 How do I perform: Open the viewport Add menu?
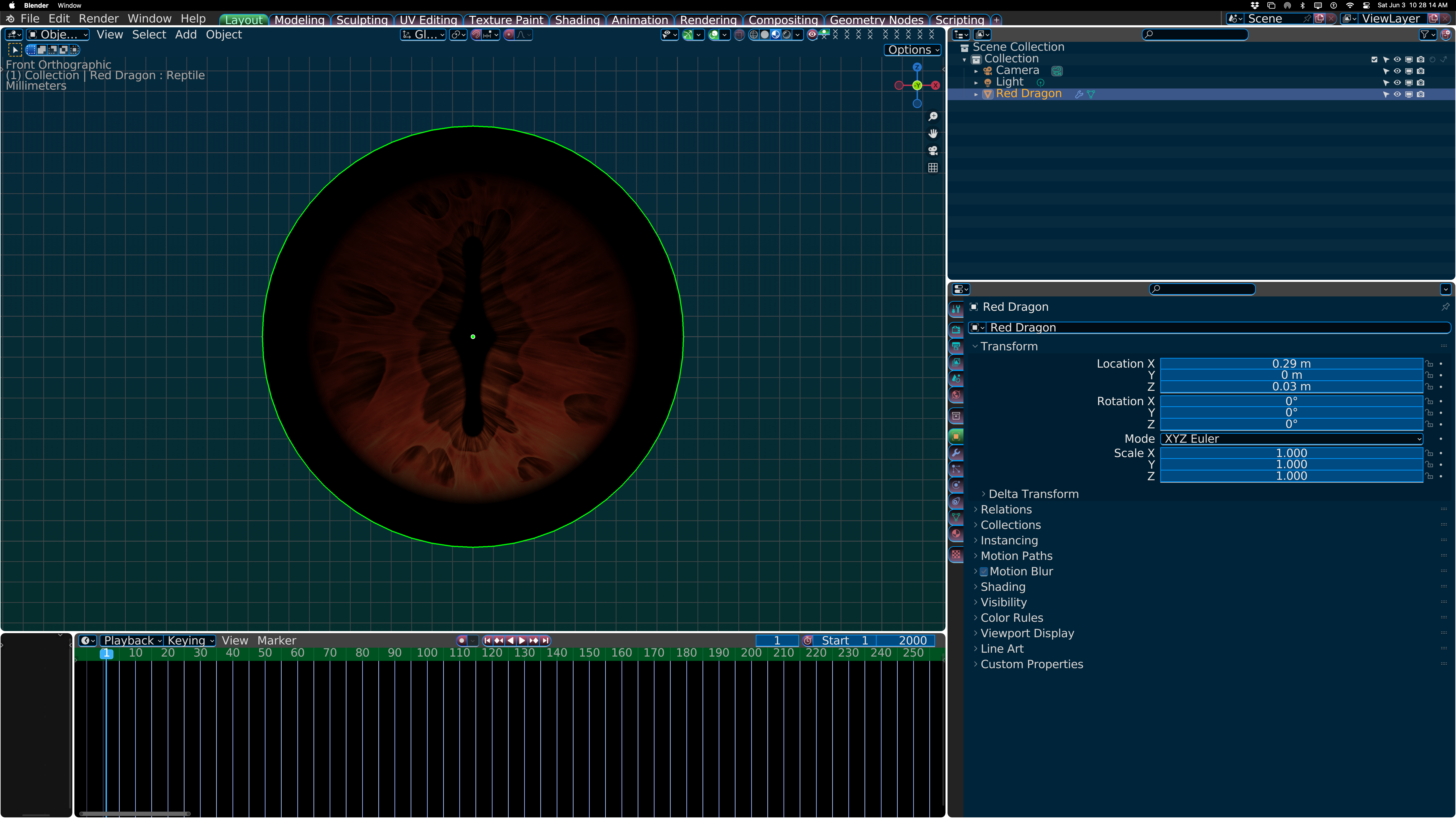185,35
